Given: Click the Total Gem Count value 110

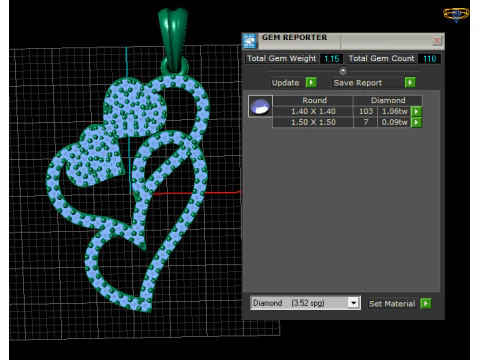Looking at the screenshot, I should (429, 59).
